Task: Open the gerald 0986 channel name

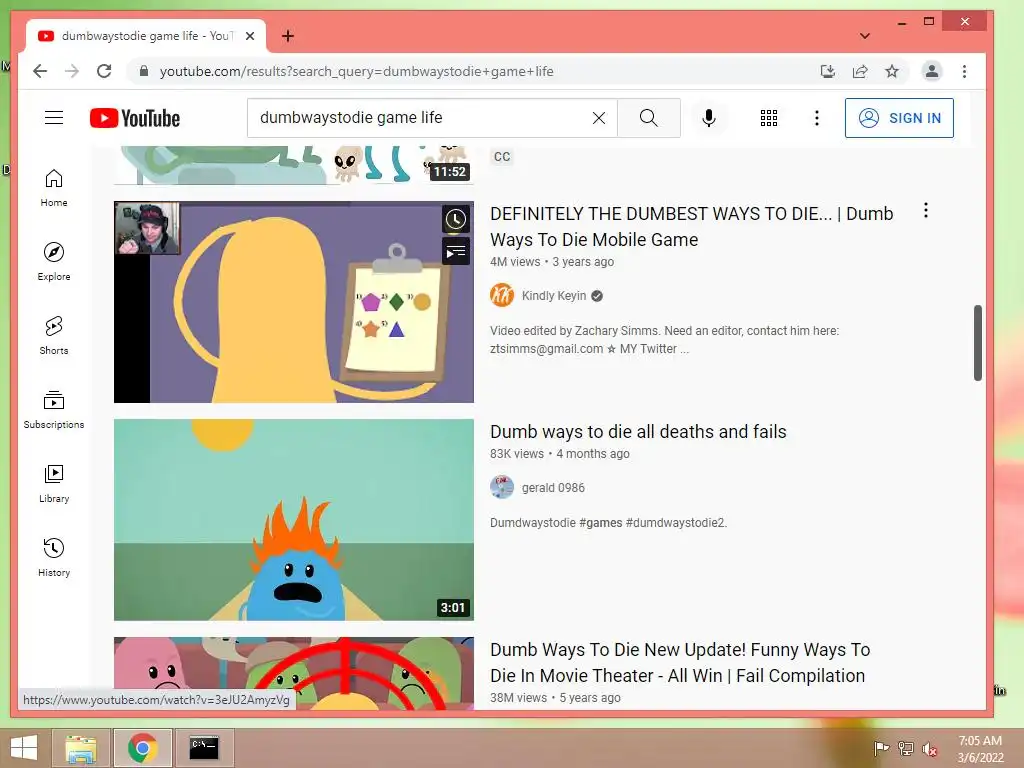Action: tap(553, 488)
